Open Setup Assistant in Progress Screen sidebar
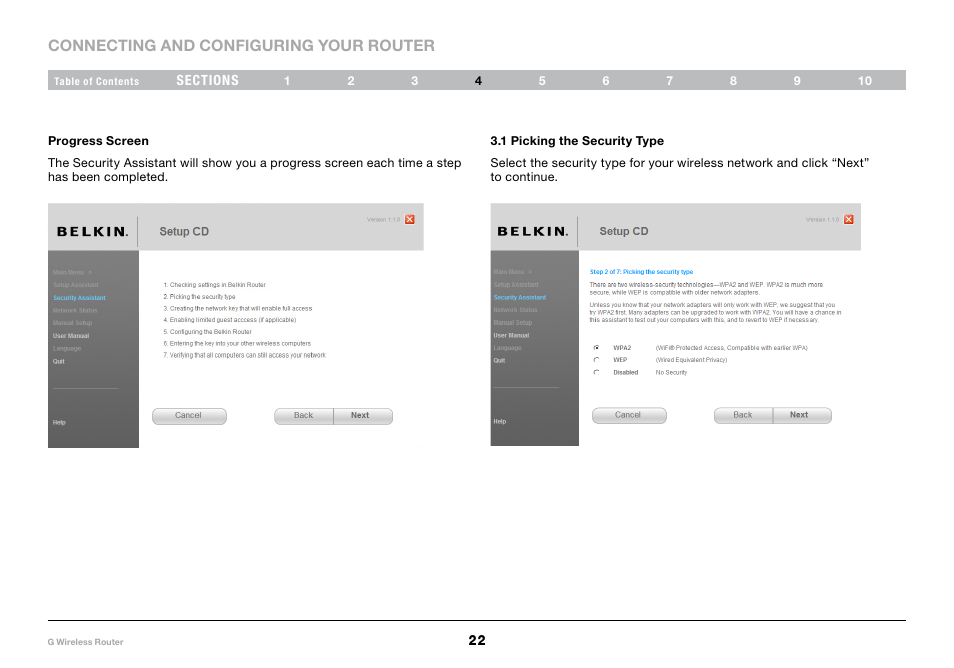954x668 pixels. [75, 285]
